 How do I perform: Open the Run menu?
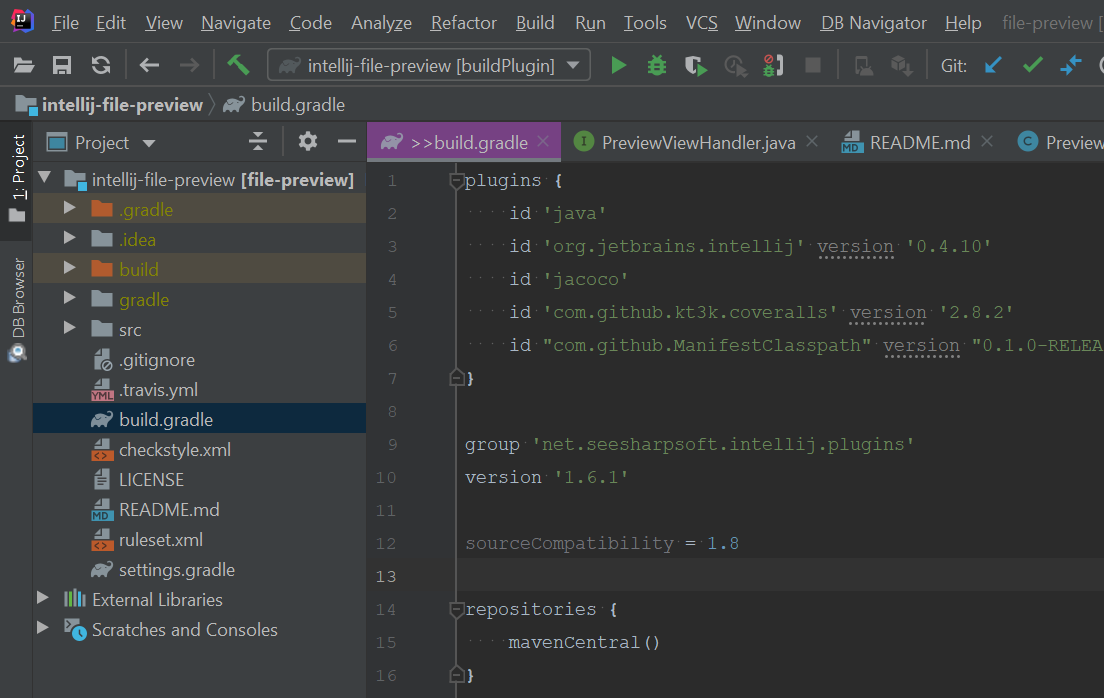pos(590,23)
